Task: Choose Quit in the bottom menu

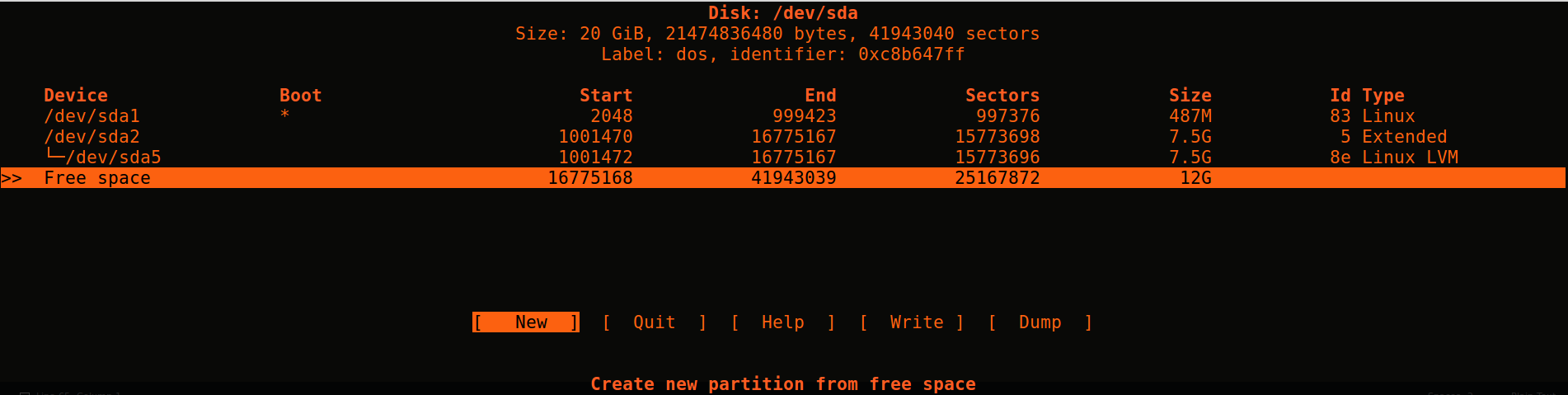Action: coord(654,322)
